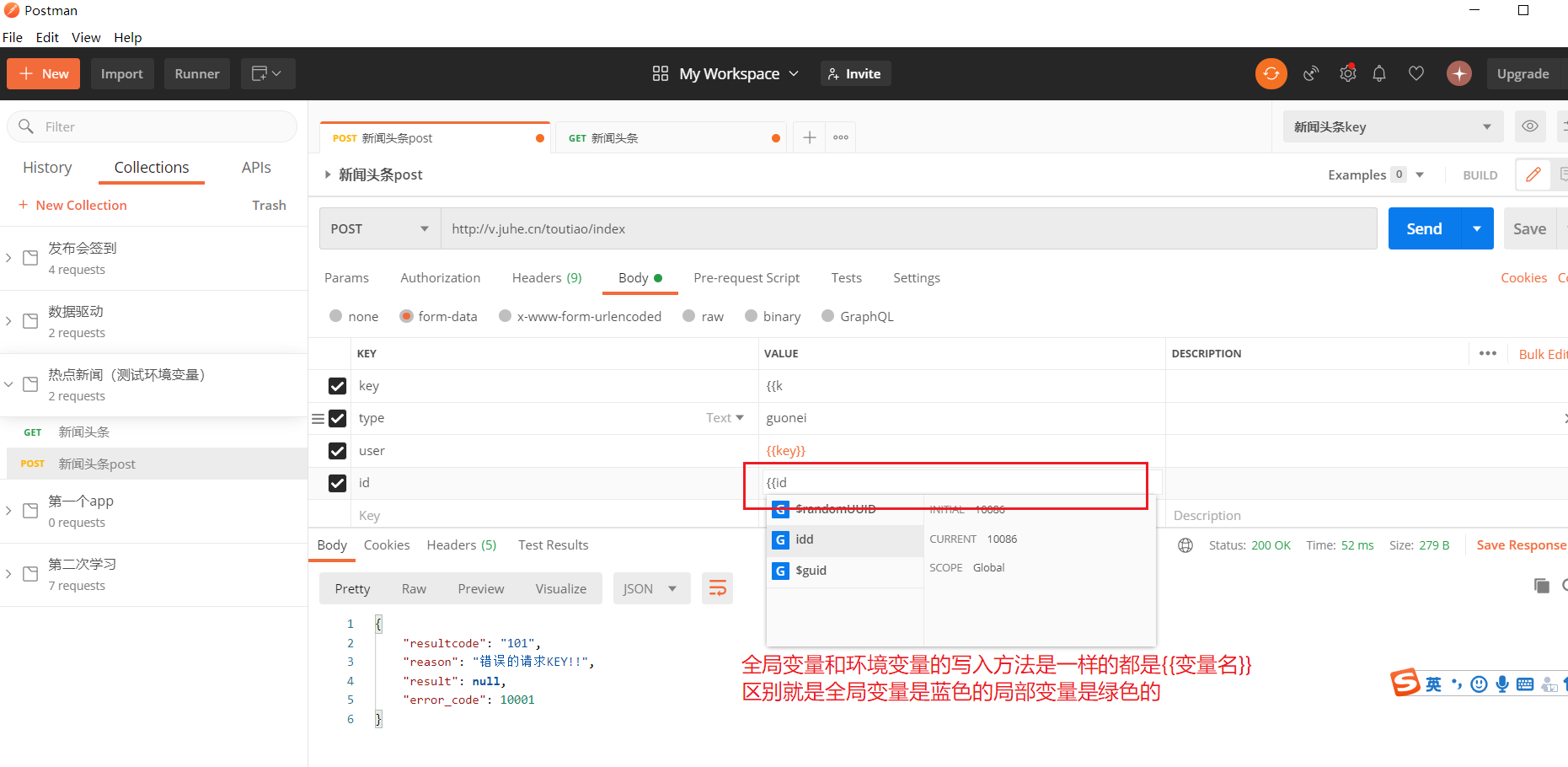Screen dimensions: 1568x767
Task: Click the Sogou microphone icon
Action: click(x=1502, y=684)
